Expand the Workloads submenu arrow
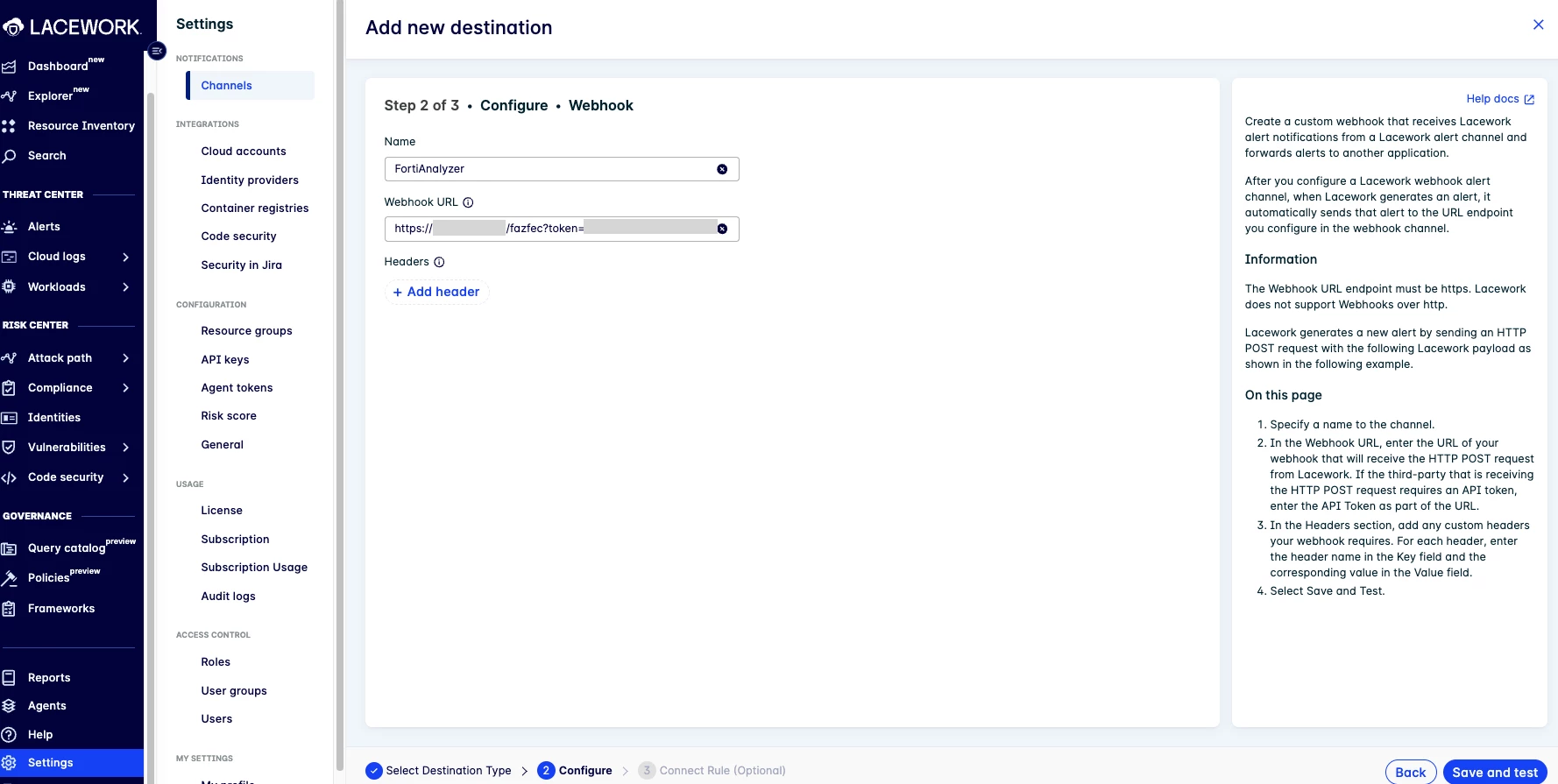Screen dimensions: 1558x784 tap(125, 287)
